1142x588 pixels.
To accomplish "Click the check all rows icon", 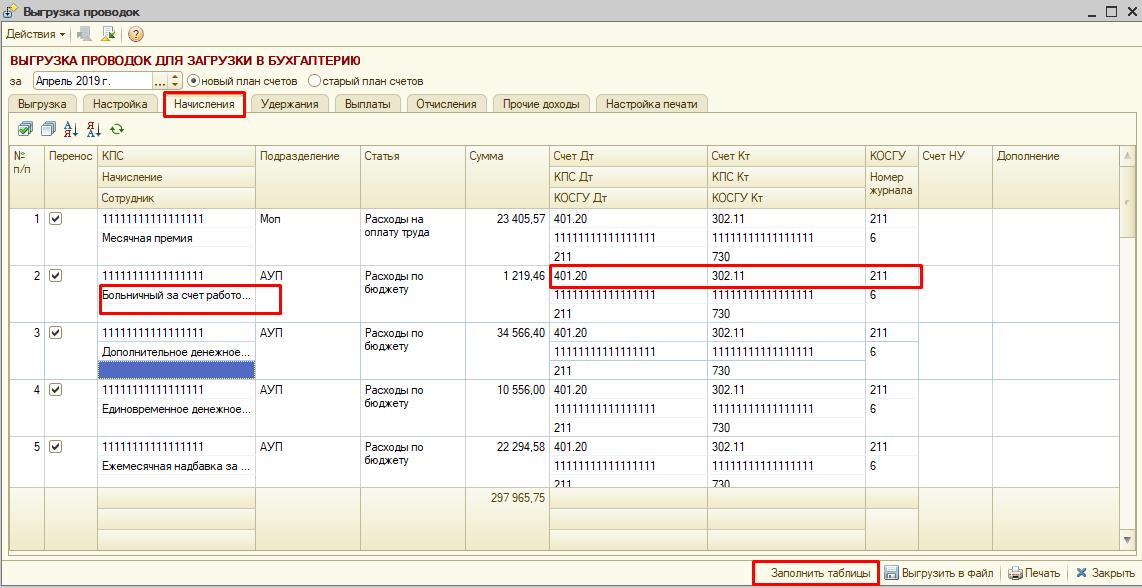I will [x=25, y=129].
